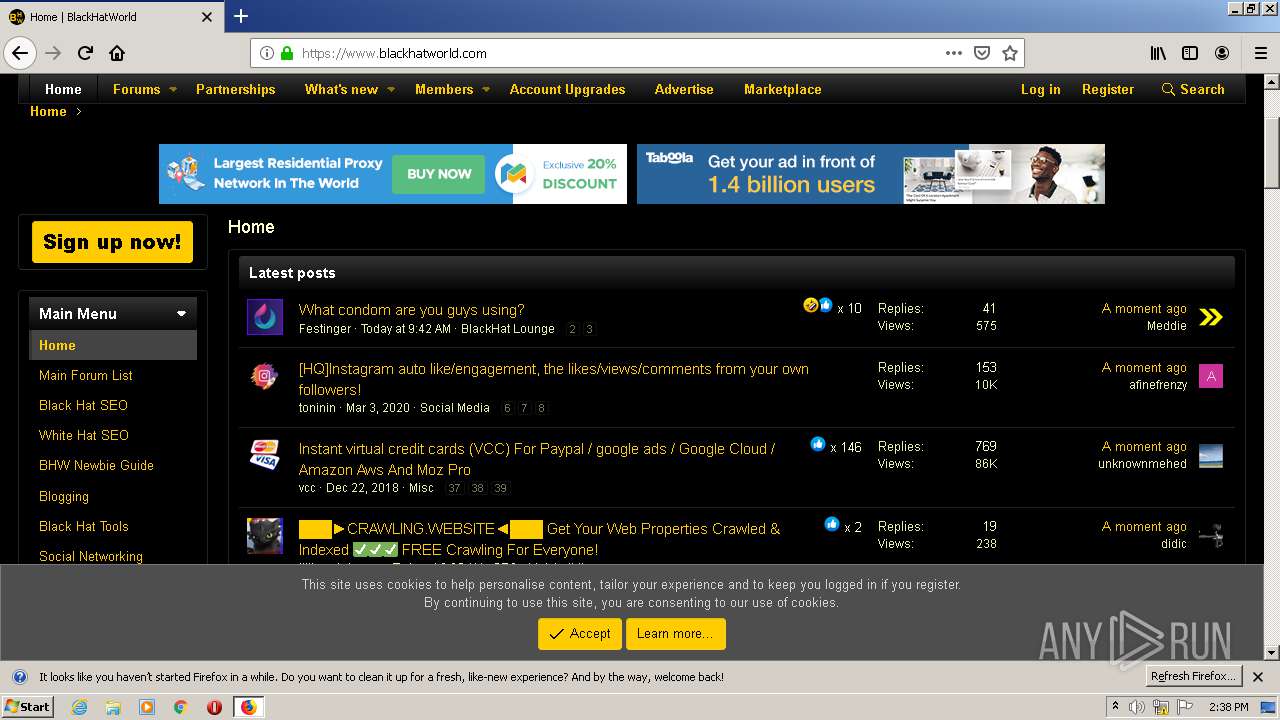Open Black Hat SEO in sidebar
1280x720 pixels.
click(x=83, y=405)
